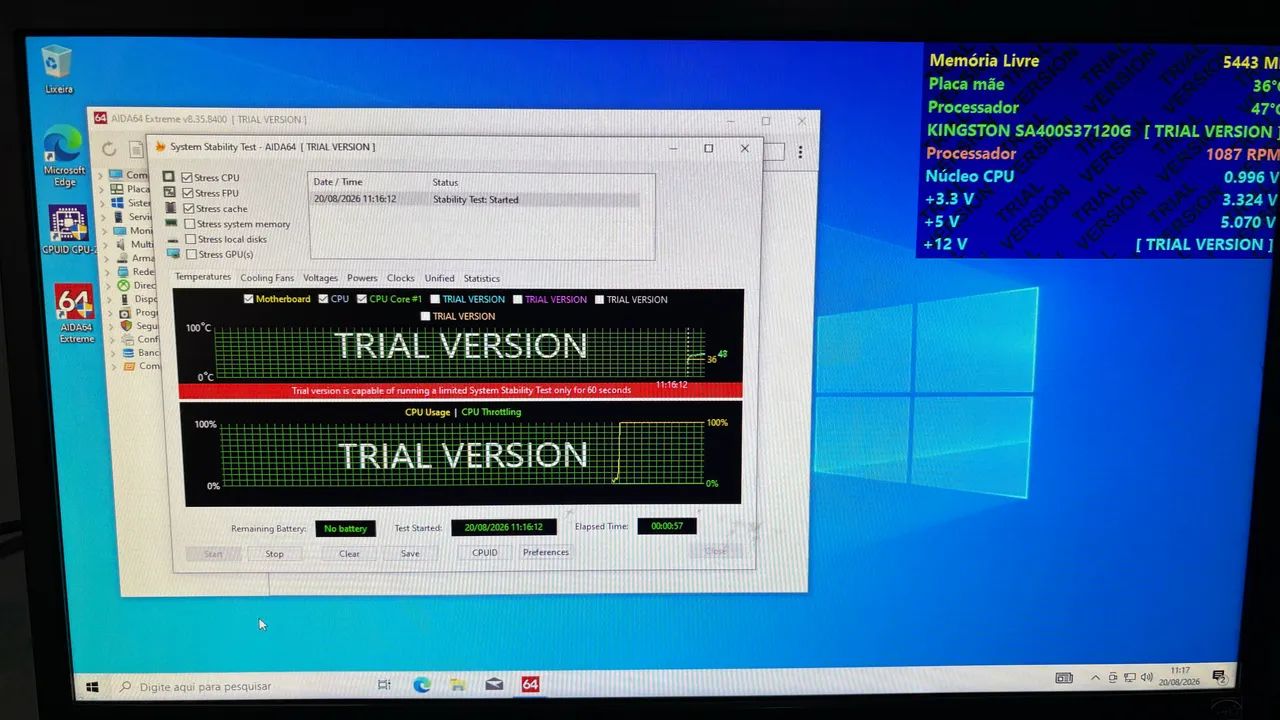Enable Stress system memory checkbox
Image resolution: width=1280 pixels, height=720 pixels.
[190, 224]
